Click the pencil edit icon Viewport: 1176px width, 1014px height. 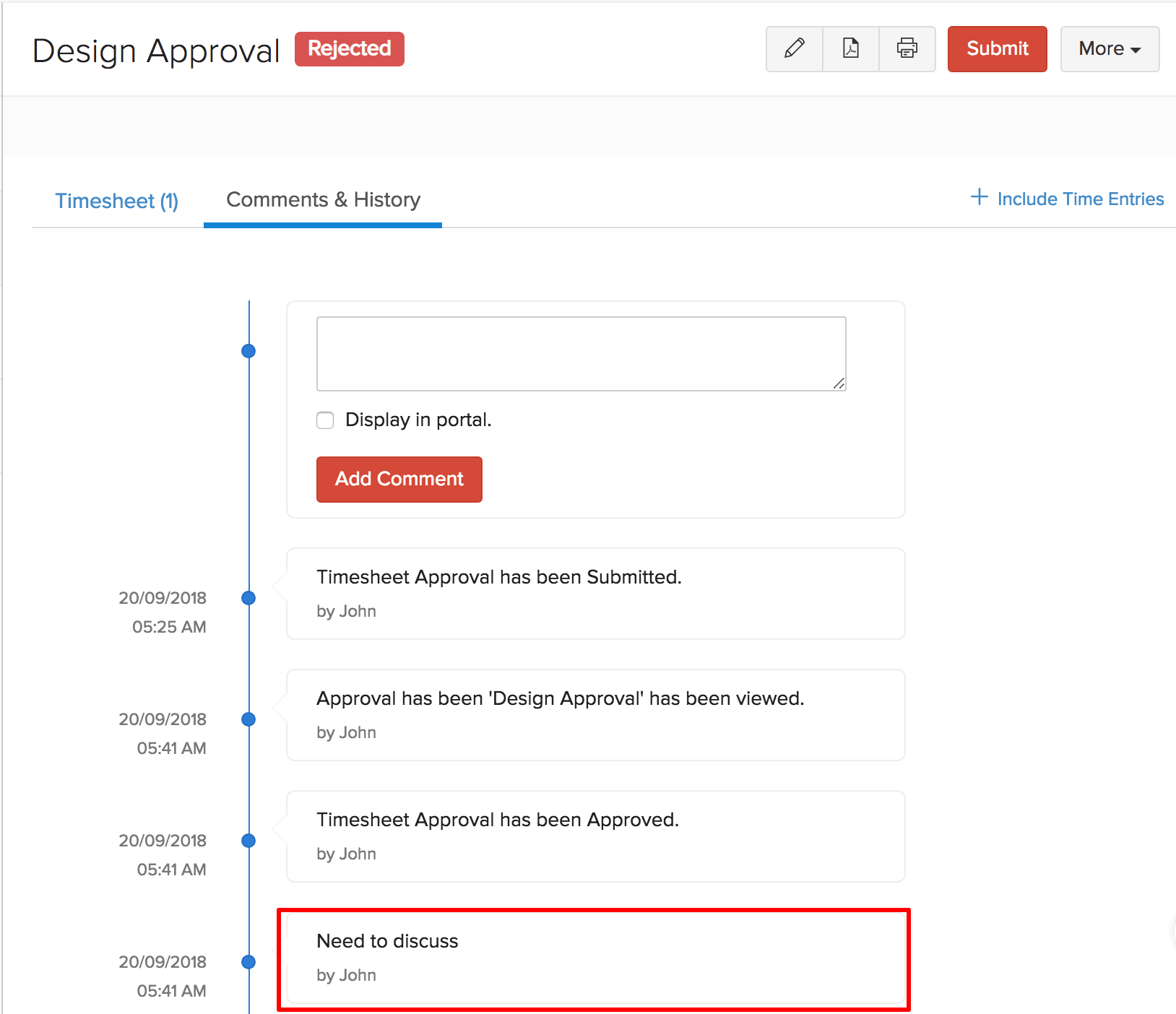tap(794, 48)
